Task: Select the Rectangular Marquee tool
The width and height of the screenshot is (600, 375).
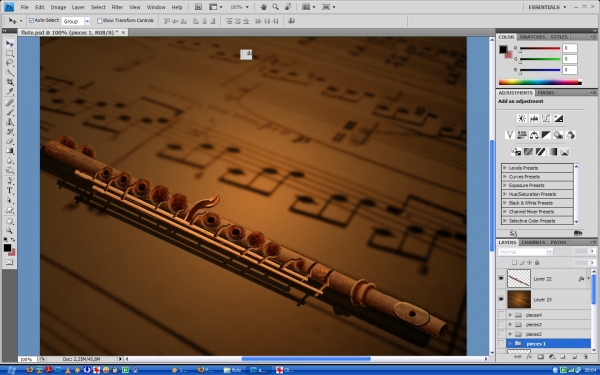Action: tap(10, 53)
